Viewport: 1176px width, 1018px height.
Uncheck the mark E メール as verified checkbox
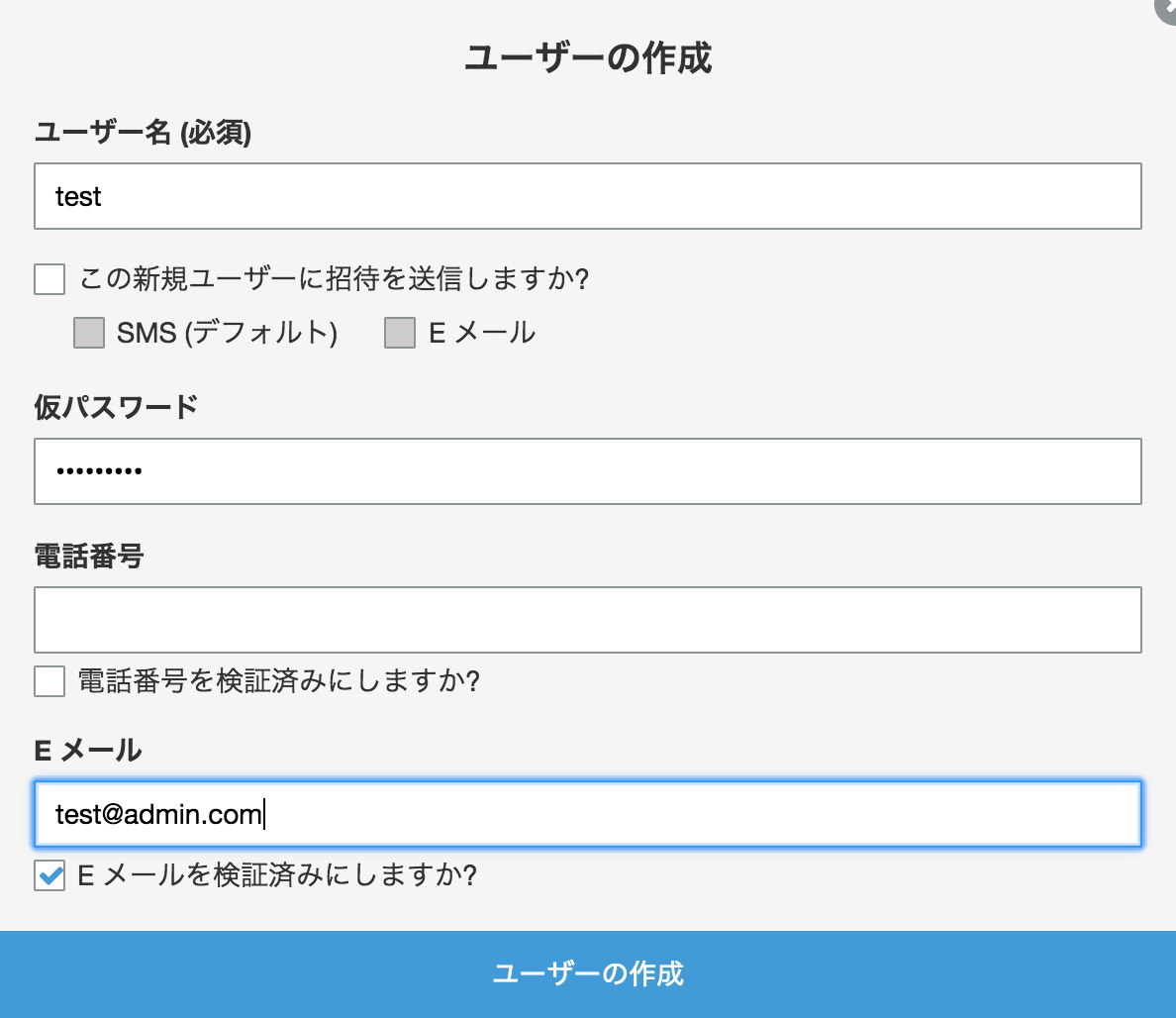(49, 875)
